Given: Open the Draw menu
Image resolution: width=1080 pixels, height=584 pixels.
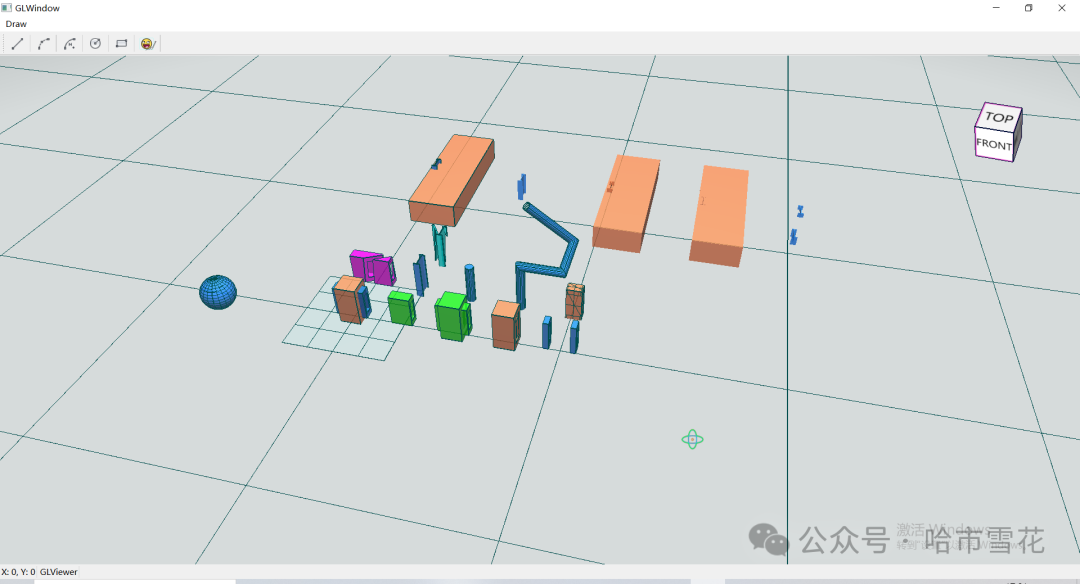Looking at the screenshot, I should point(16,23).
